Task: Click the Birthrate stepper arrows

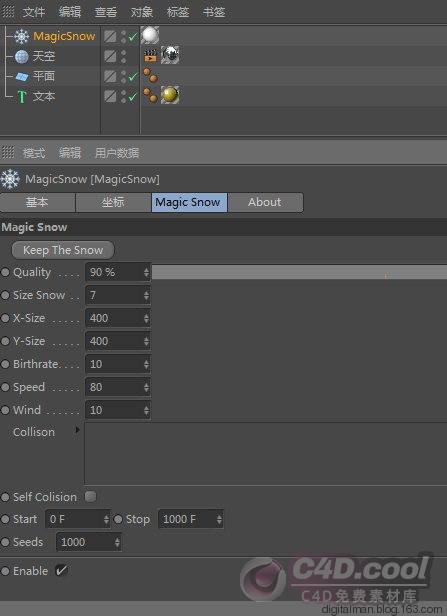Action: click(146, 364)
